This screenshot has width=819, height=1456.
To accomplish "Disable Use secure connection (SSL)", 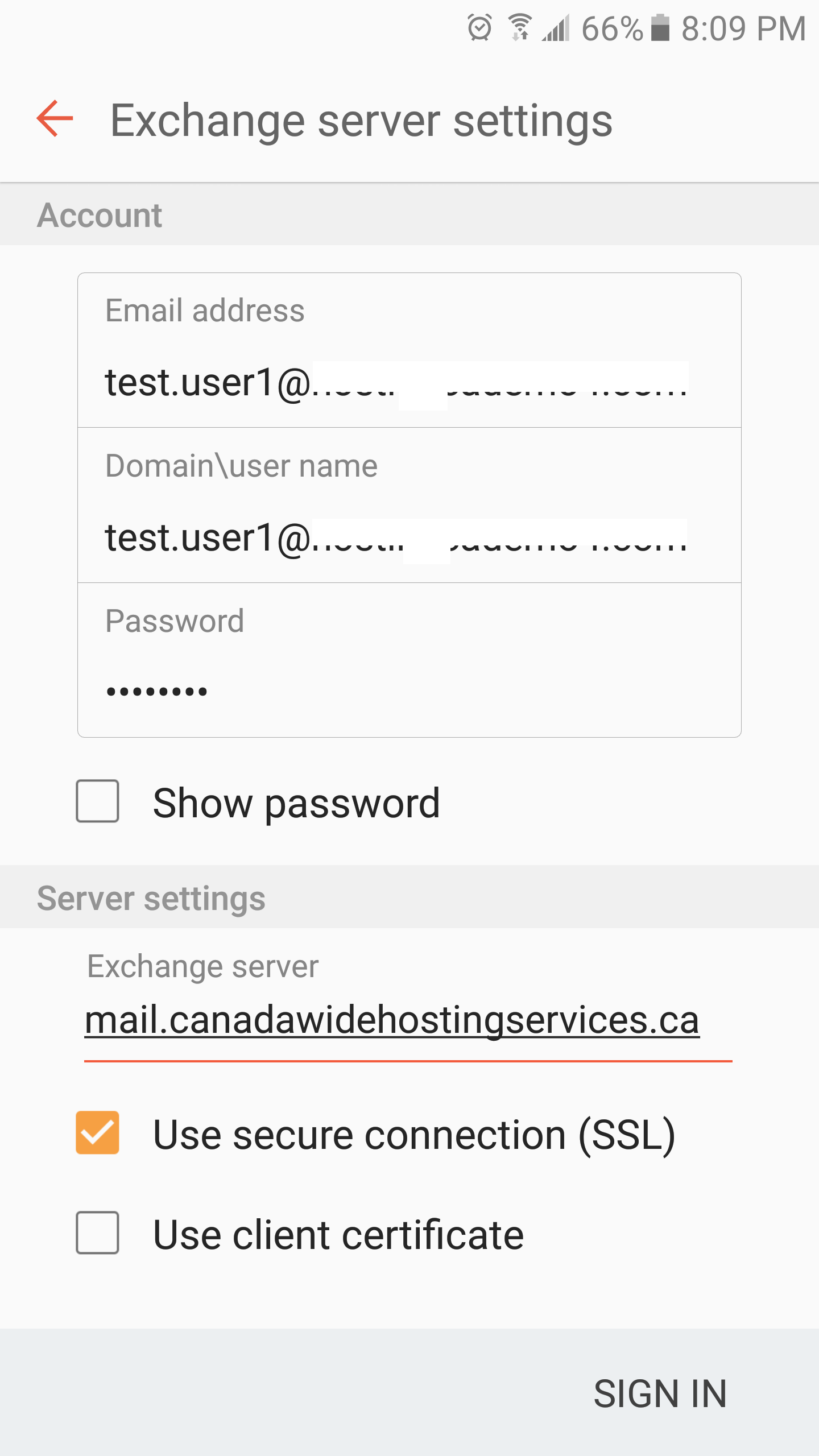I will click(97, 1134).
